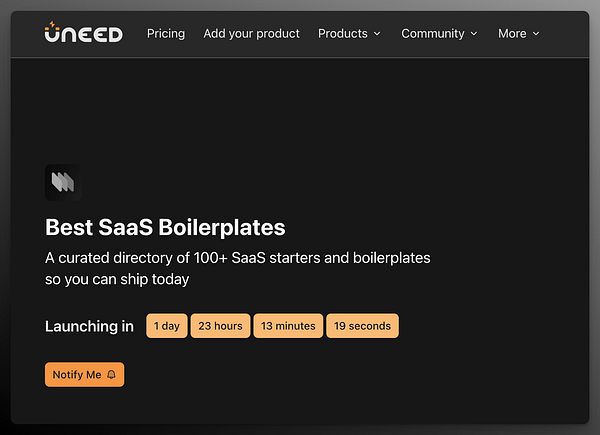Click the "19 seconds" countdown badge
The width and height of the screenshot is (600, 435).
(362, 326)
